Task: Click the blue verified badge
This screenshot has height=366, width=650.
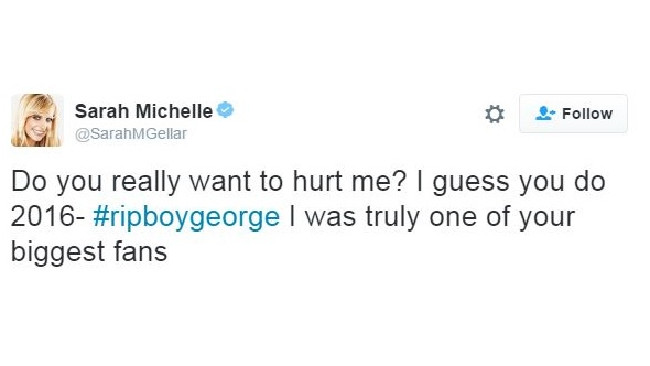Action: 226,109
